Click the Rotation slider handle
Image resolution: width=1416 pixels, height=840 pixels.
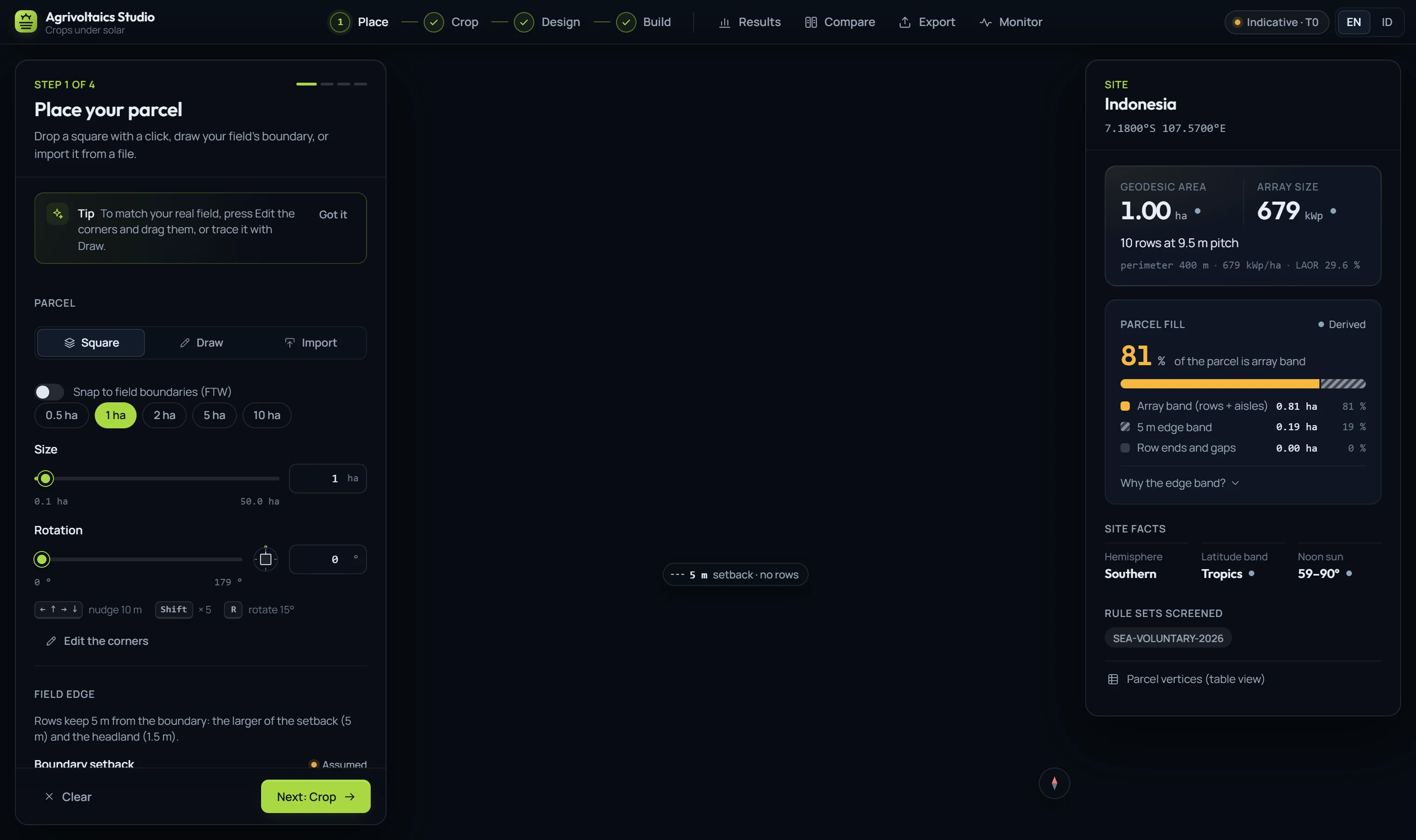point(41,559)
